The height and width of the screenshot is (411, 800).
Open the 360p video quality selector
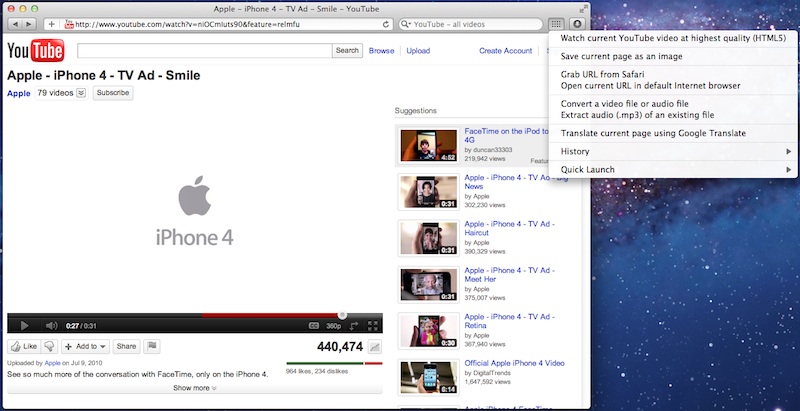(336, 325)
